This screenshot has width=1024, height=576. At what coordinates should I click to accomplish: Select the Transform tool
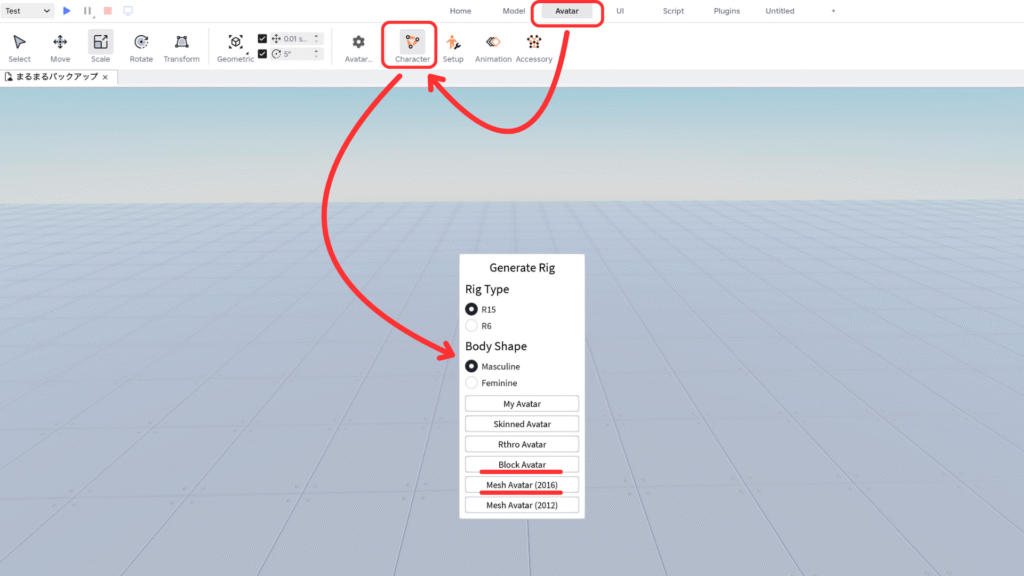[x=181, y=46]
